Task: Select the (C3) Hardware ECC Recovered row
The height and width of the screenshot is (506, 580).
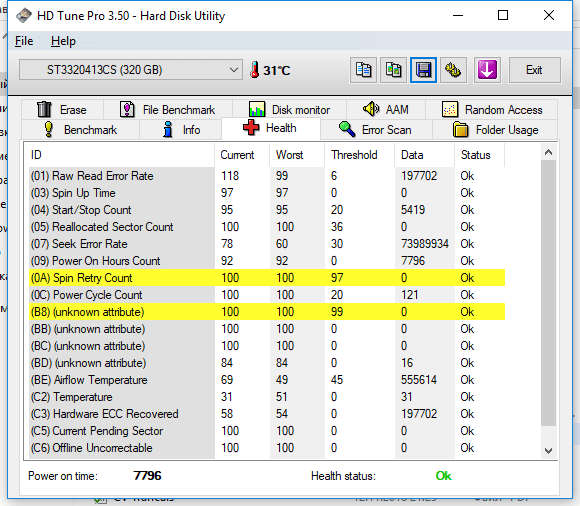Action: point(267,414)
